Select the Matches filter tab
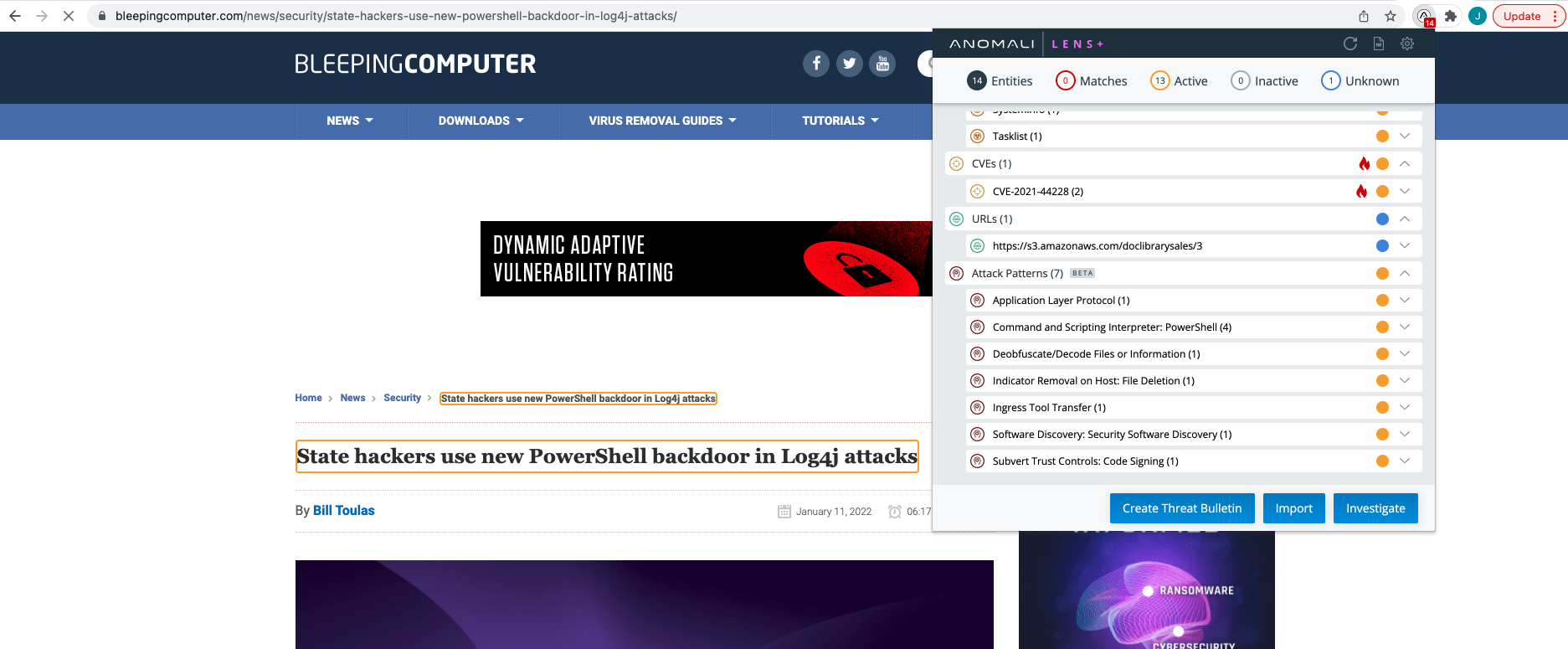 [1092, 80]
